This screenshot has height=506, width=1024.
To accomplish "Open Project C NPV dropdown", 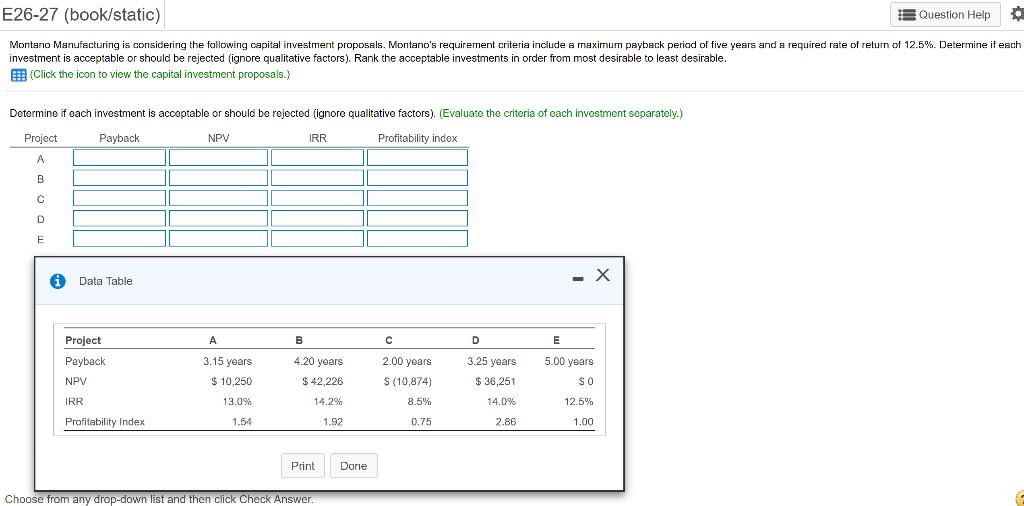I will [x=219, y=198].
